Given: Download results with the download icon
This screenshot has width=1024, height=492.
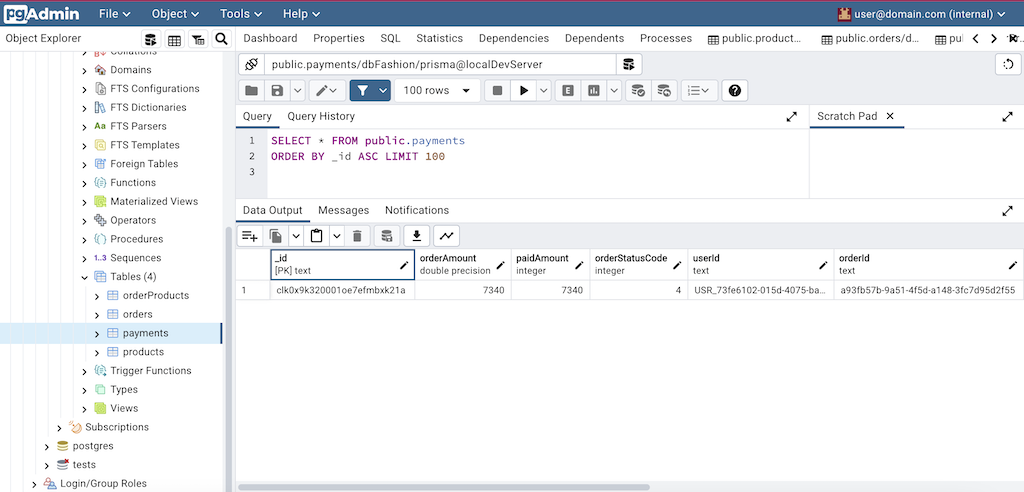Looking at the screenshot, I should [x=417, y=236].
